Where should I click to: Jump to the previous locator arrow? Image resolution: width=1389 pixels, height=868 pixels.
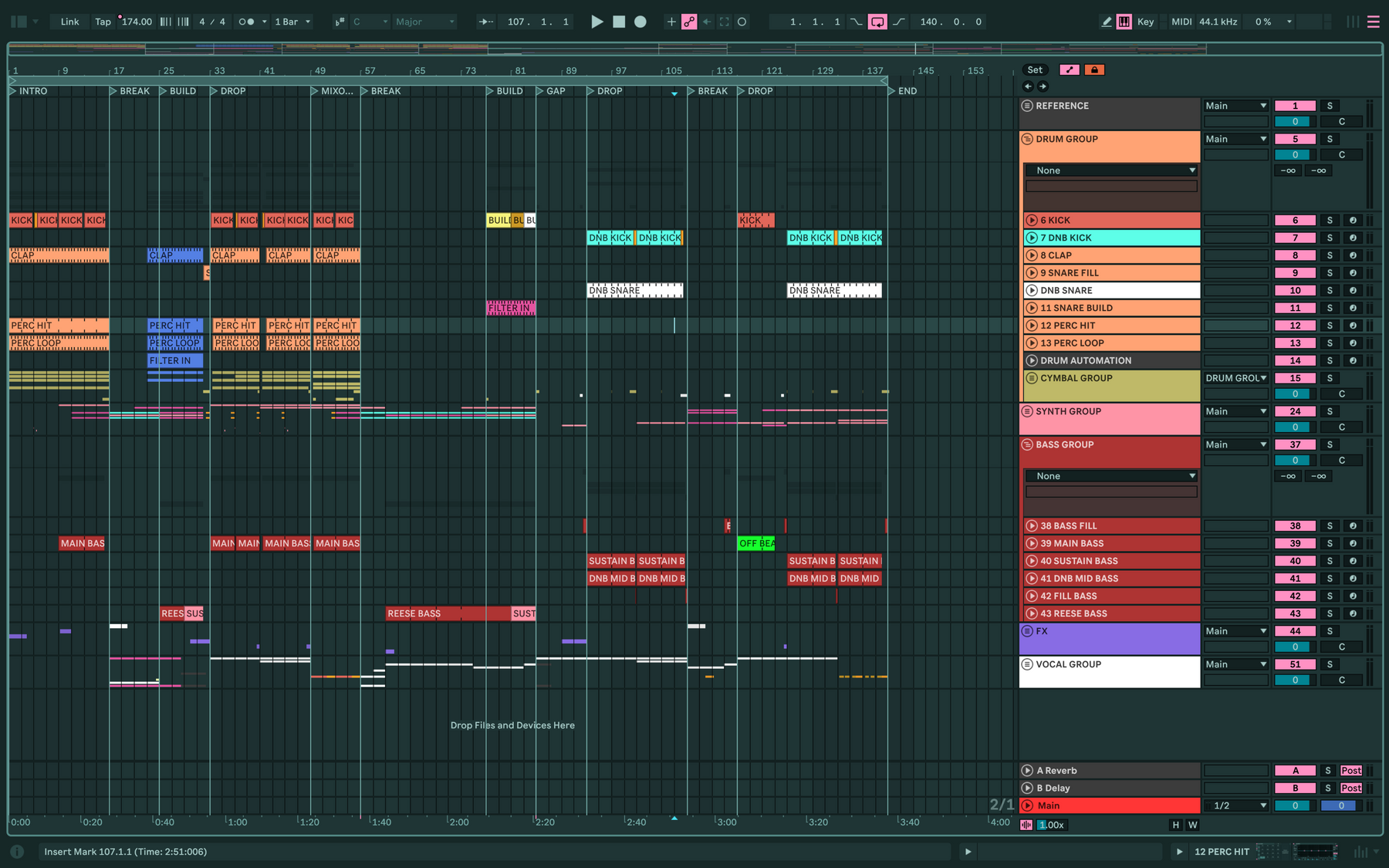[1028, 86]
